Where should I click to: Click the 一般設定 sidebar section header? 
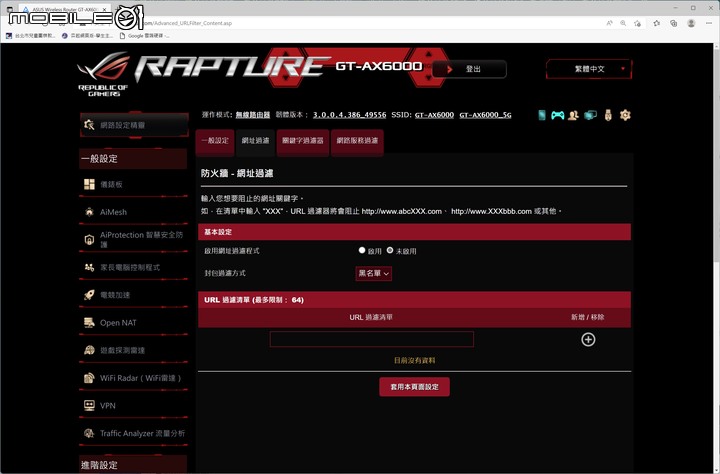(x=133, y=159)
